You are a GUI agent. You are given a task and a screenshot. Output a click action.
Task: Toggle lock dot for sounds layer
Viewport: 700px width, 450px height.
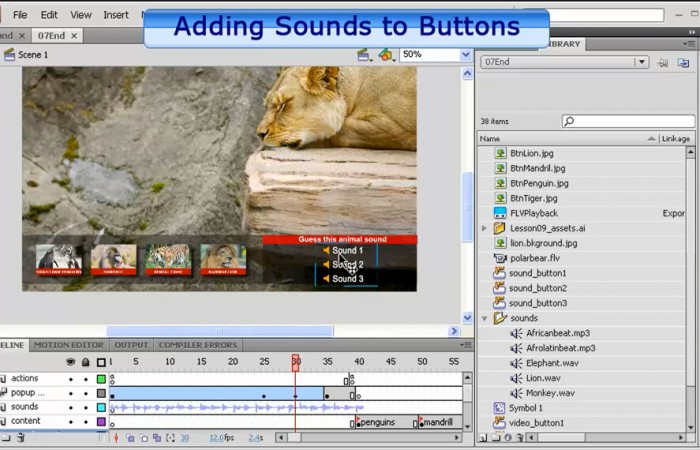click(86, 407)
